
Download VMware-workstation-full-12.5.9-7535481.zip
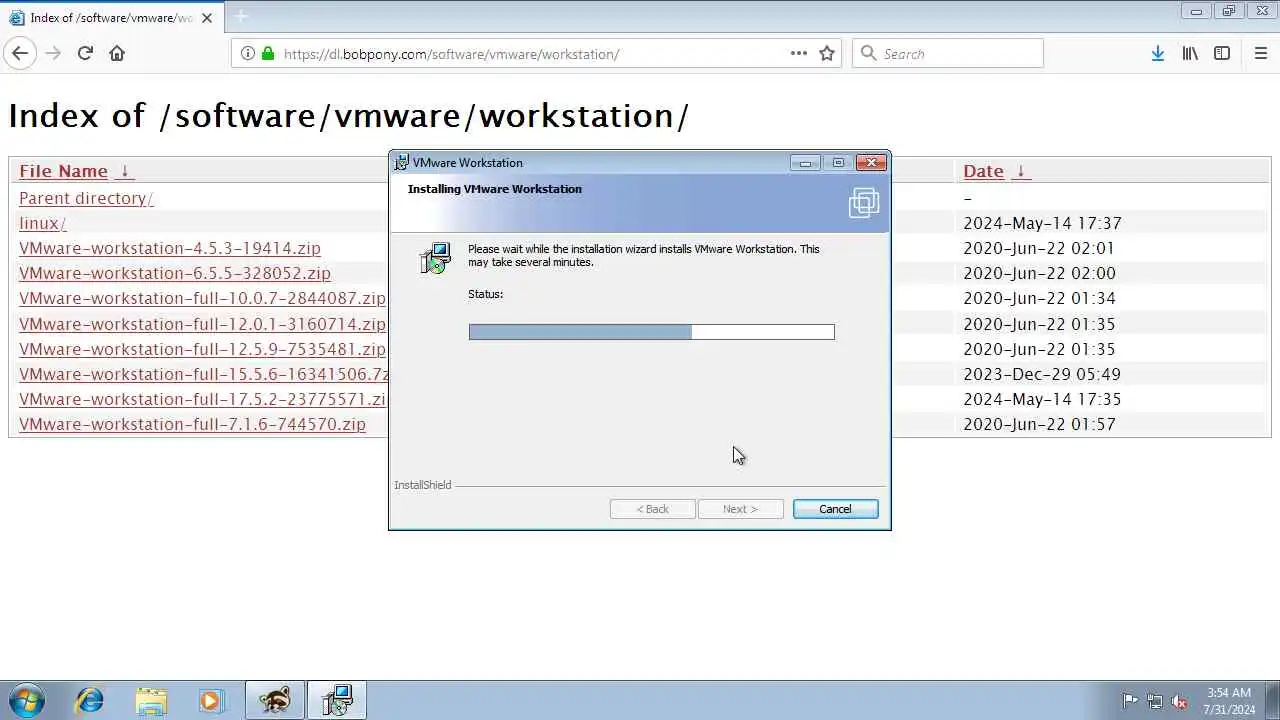pyautogui.click(x=202, y=349)
